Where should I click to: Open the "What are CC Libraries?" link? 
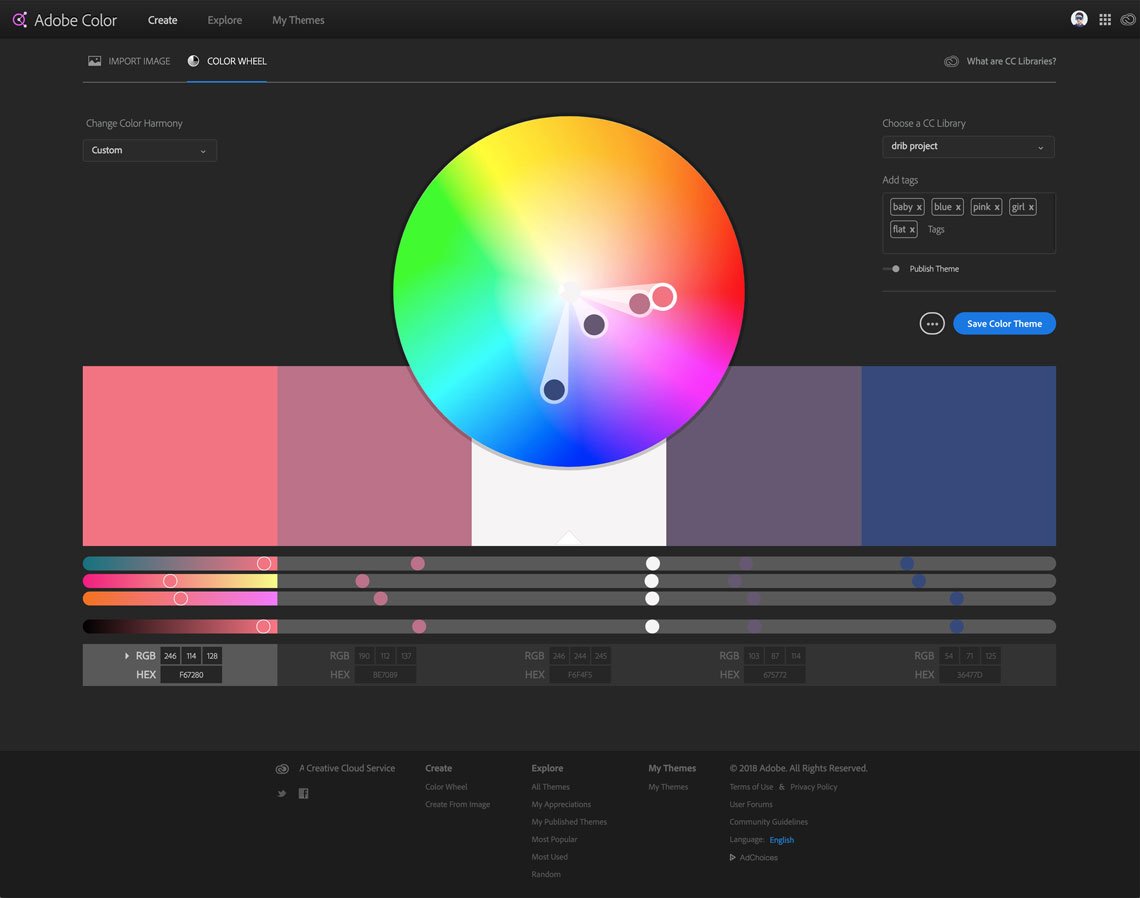pos(1011,61)
